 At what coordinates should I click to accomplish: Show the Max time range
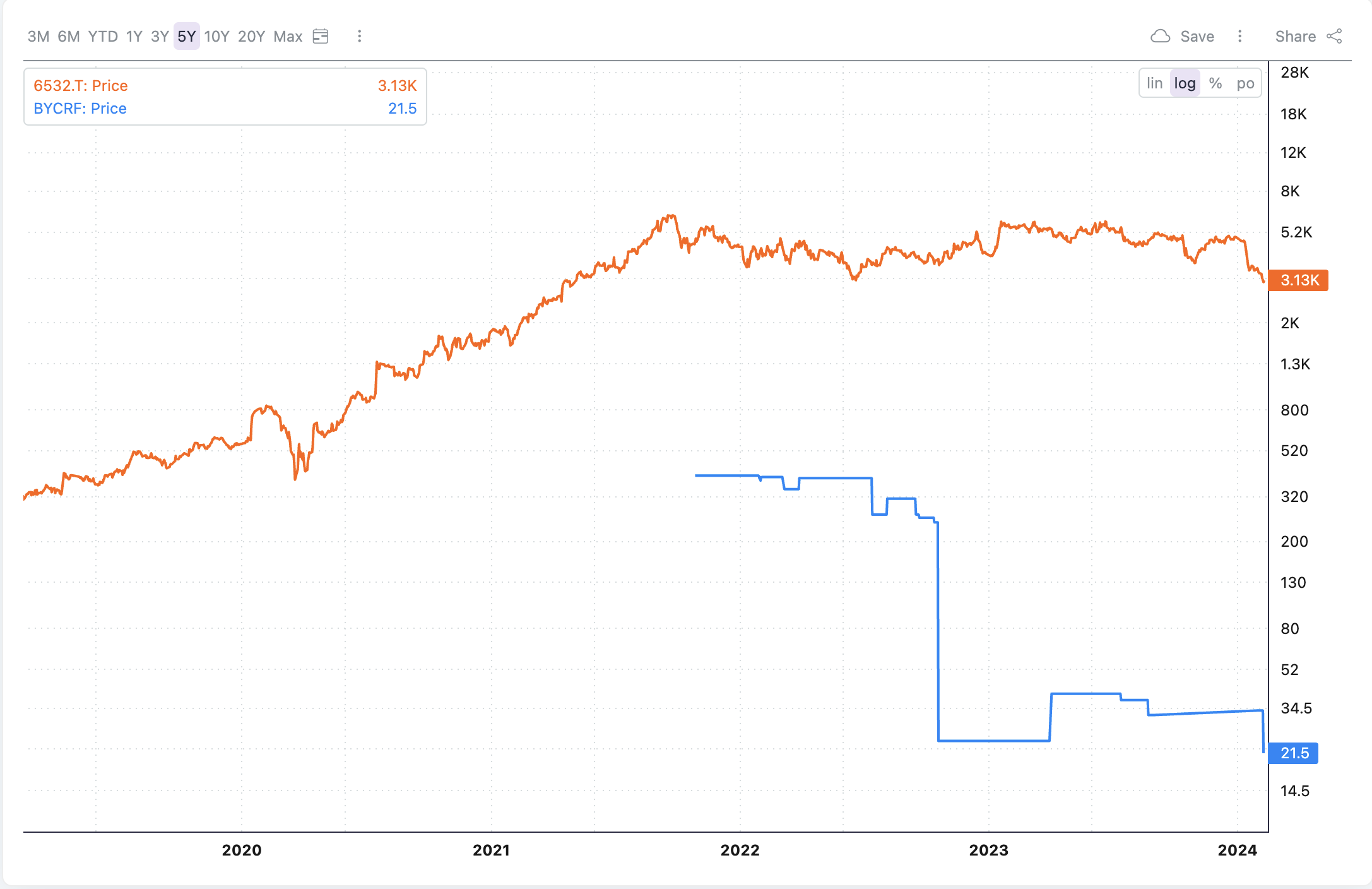click(x=288, y=37)
